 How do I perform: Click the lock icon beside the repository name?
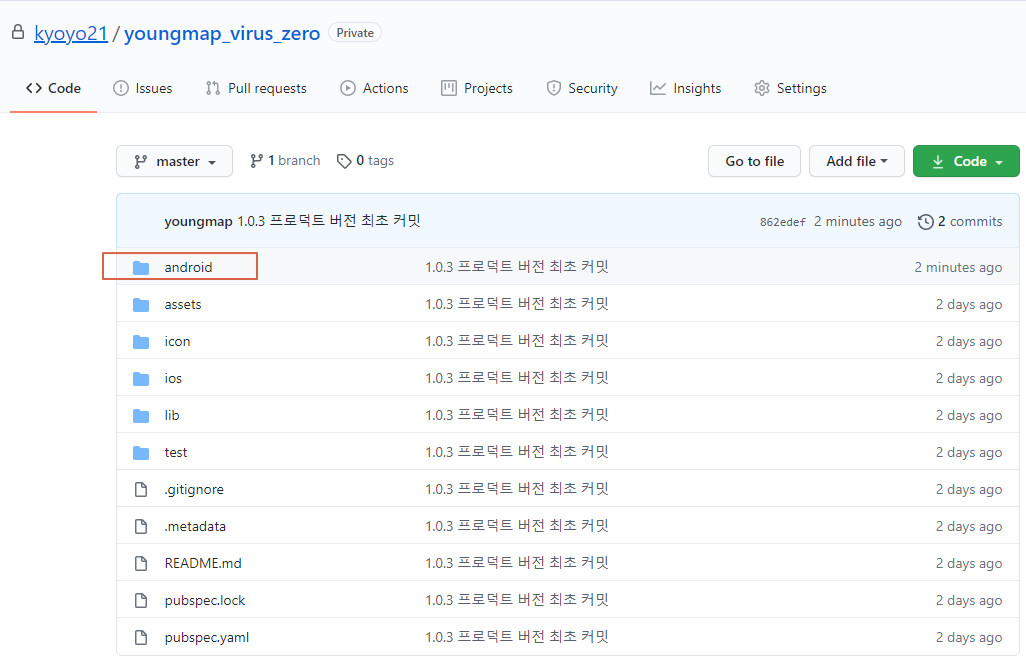(18, 32)
